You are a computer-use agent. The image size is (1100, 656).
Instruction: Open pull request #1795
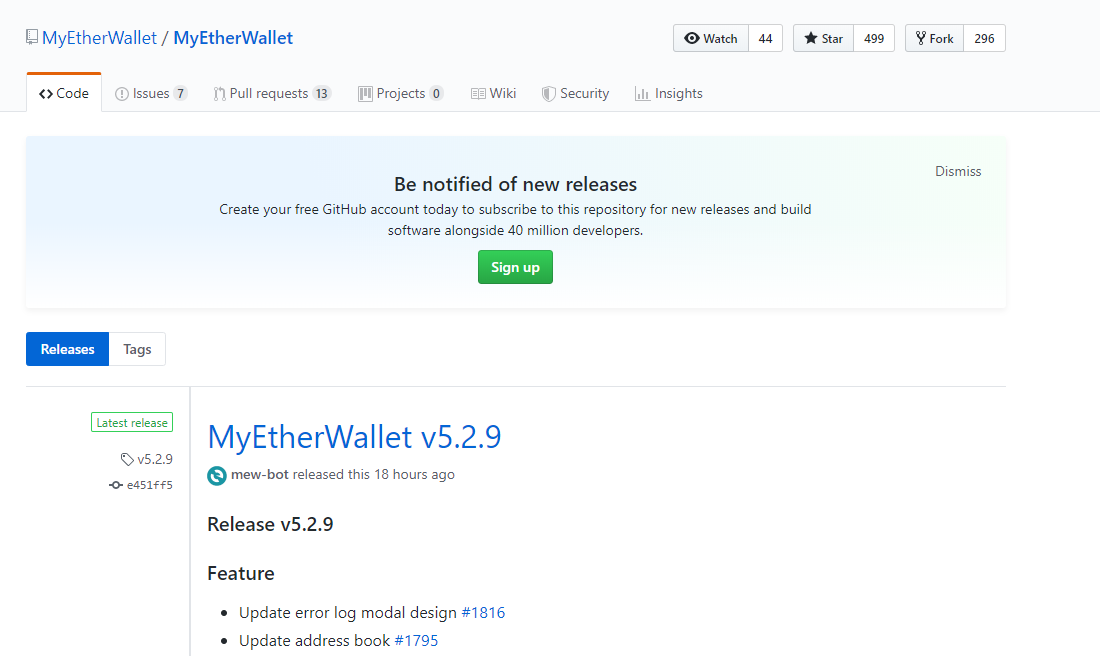click(416, 641)
